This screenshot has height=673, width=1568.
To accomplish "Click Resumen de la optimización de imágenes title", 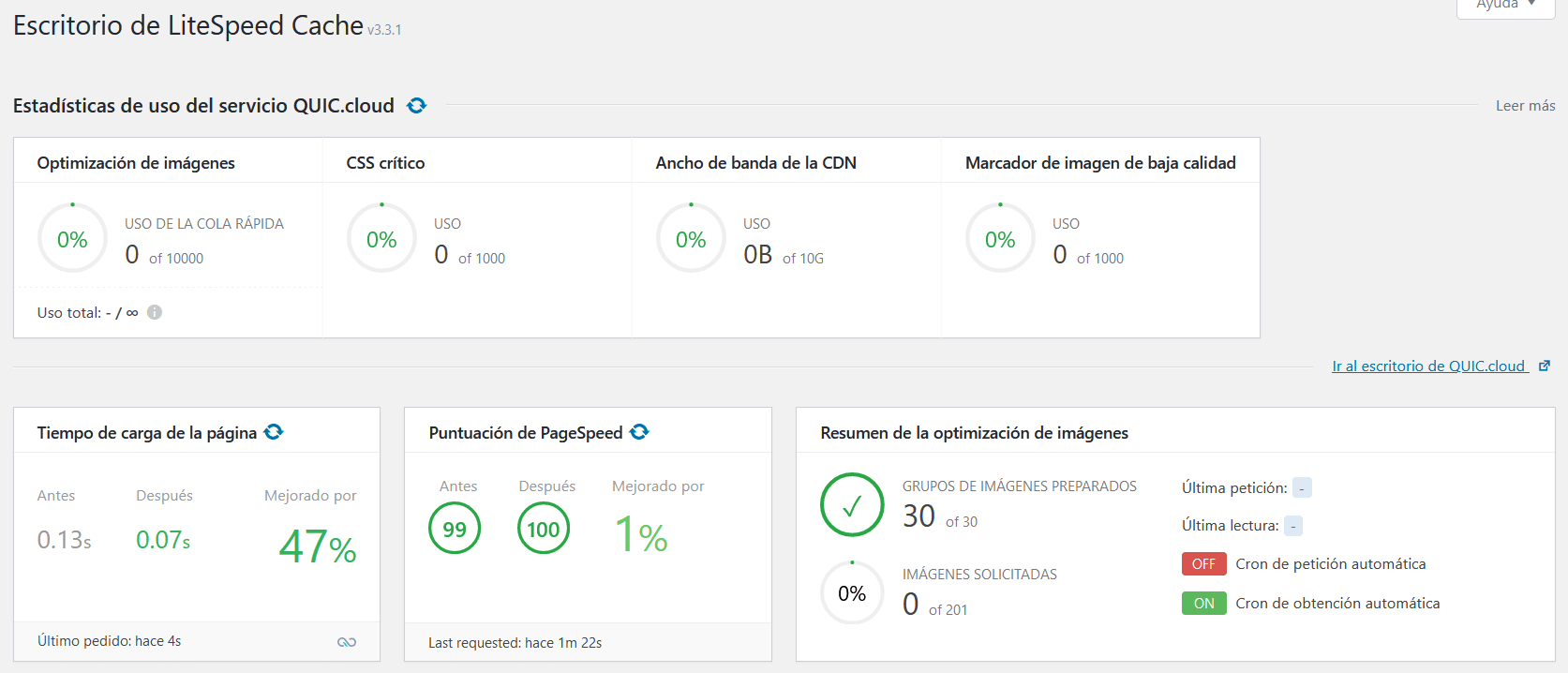I will (x=975, y=433).
